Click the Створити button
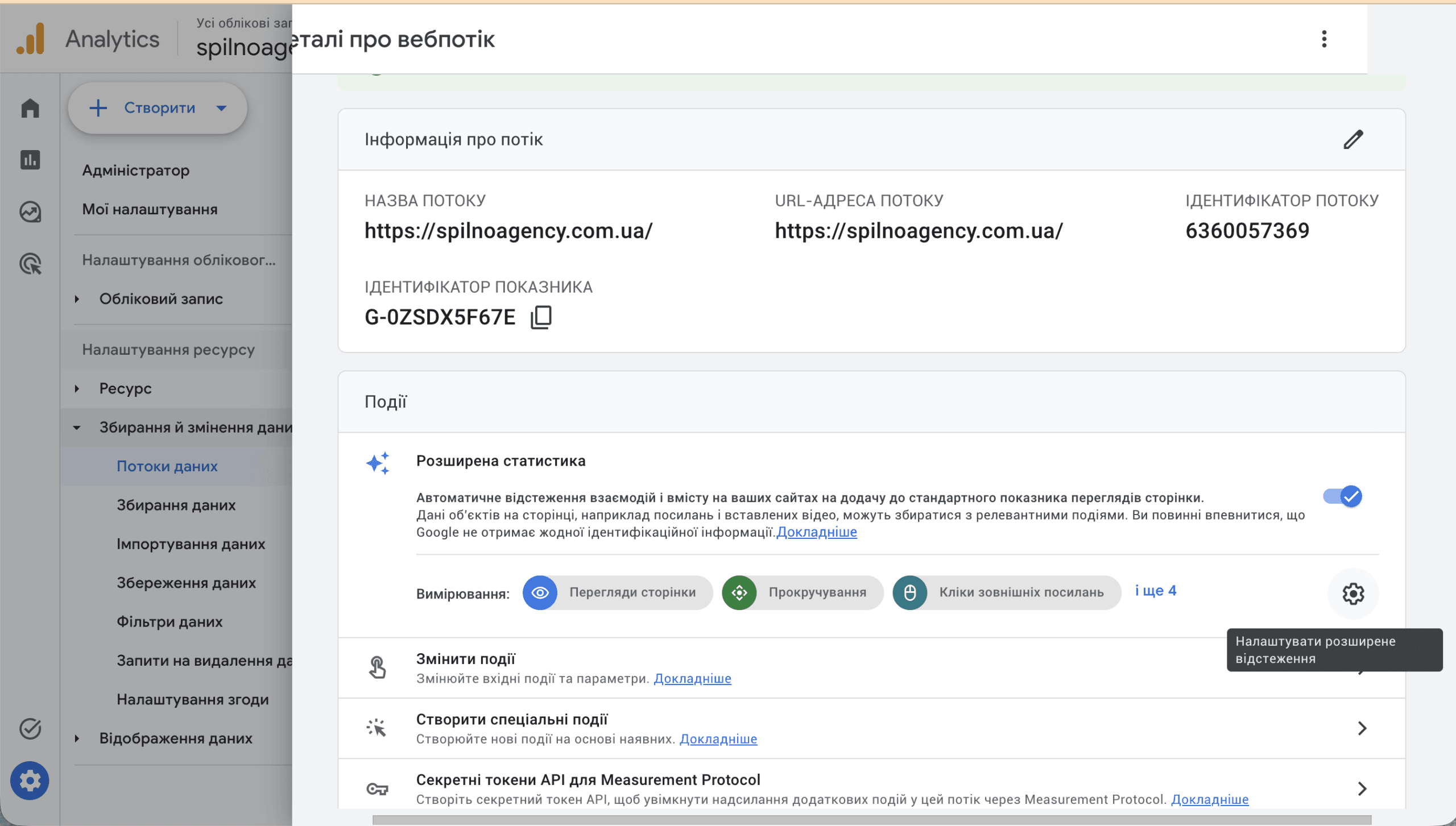Screen dimensions: 1456x826 point(158,108)
